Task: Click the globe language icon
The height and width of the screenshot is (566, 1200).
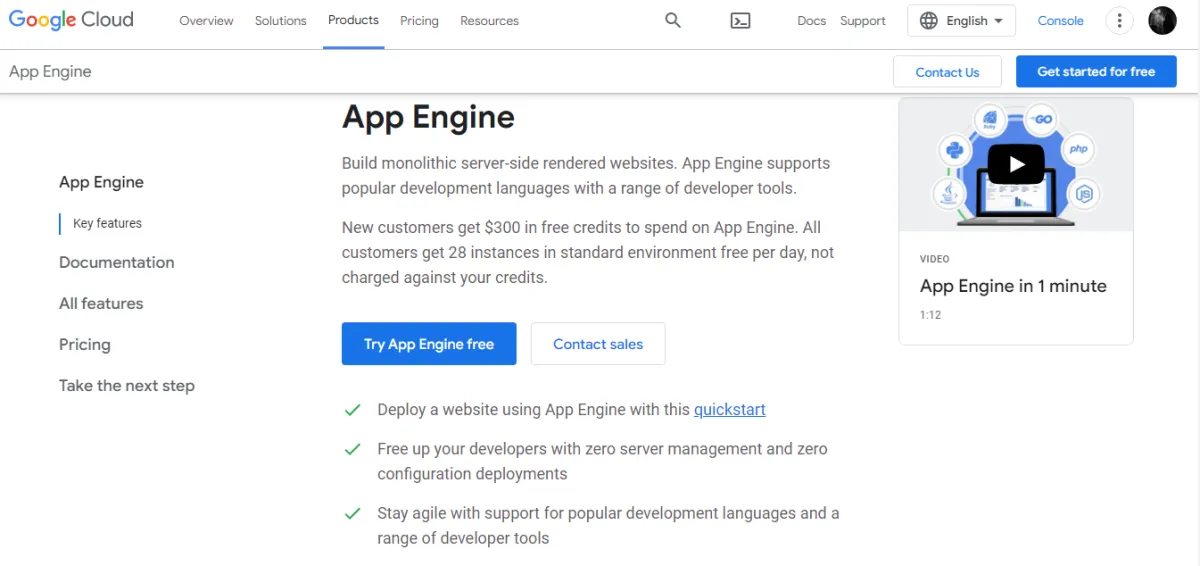Action: point(929,20)
